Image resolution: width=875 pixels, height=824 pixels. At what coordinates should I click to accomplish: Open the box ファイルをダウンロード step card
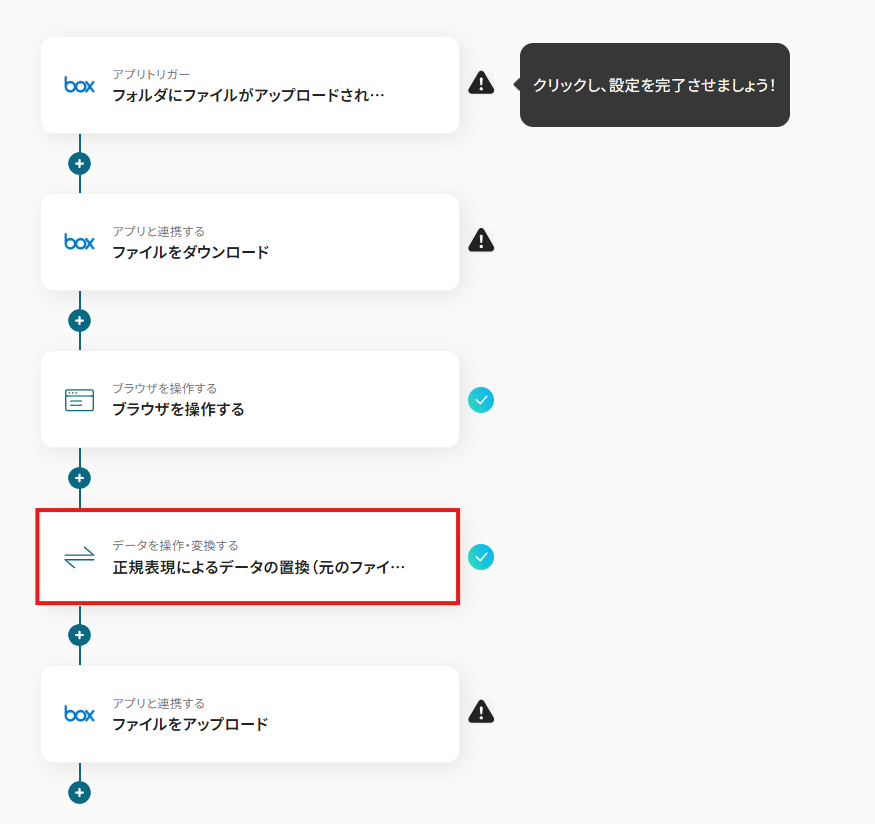pyautogui.click(x=250, y=242)
